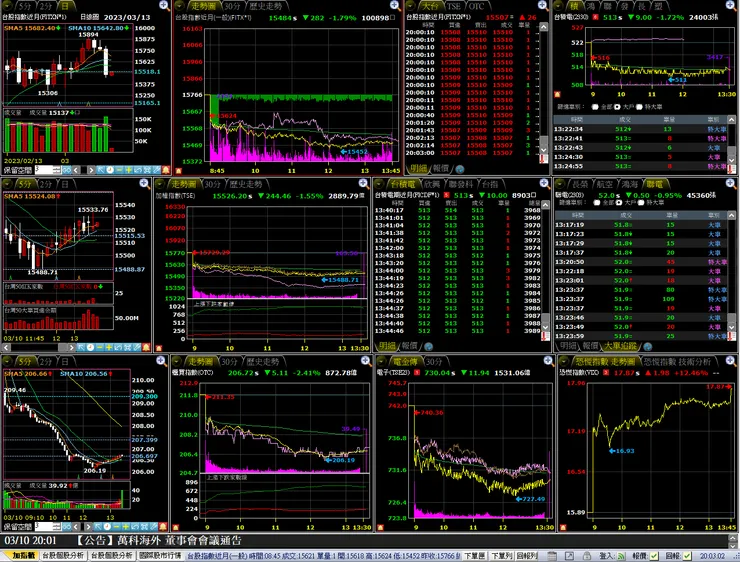Open round dropdown before the 大台 tab

pyautogui.click(x=410, y=6)
